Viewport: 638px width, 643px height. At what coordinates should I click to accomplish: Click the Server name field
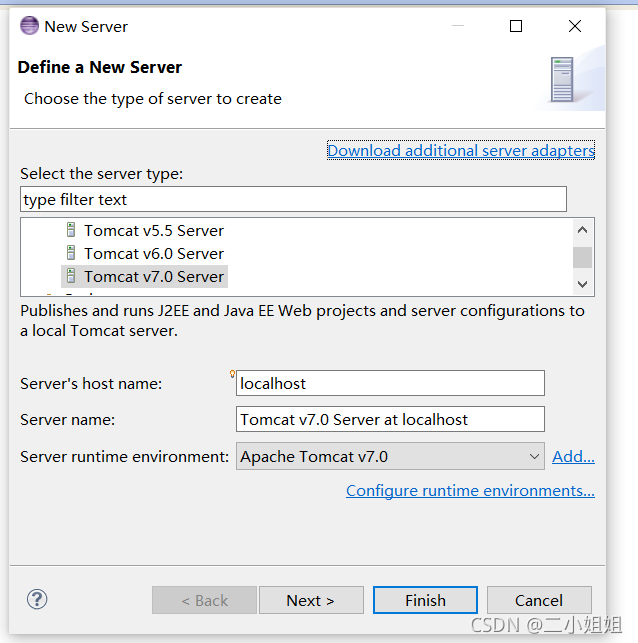pyautogui.click(x=390, y=419)
